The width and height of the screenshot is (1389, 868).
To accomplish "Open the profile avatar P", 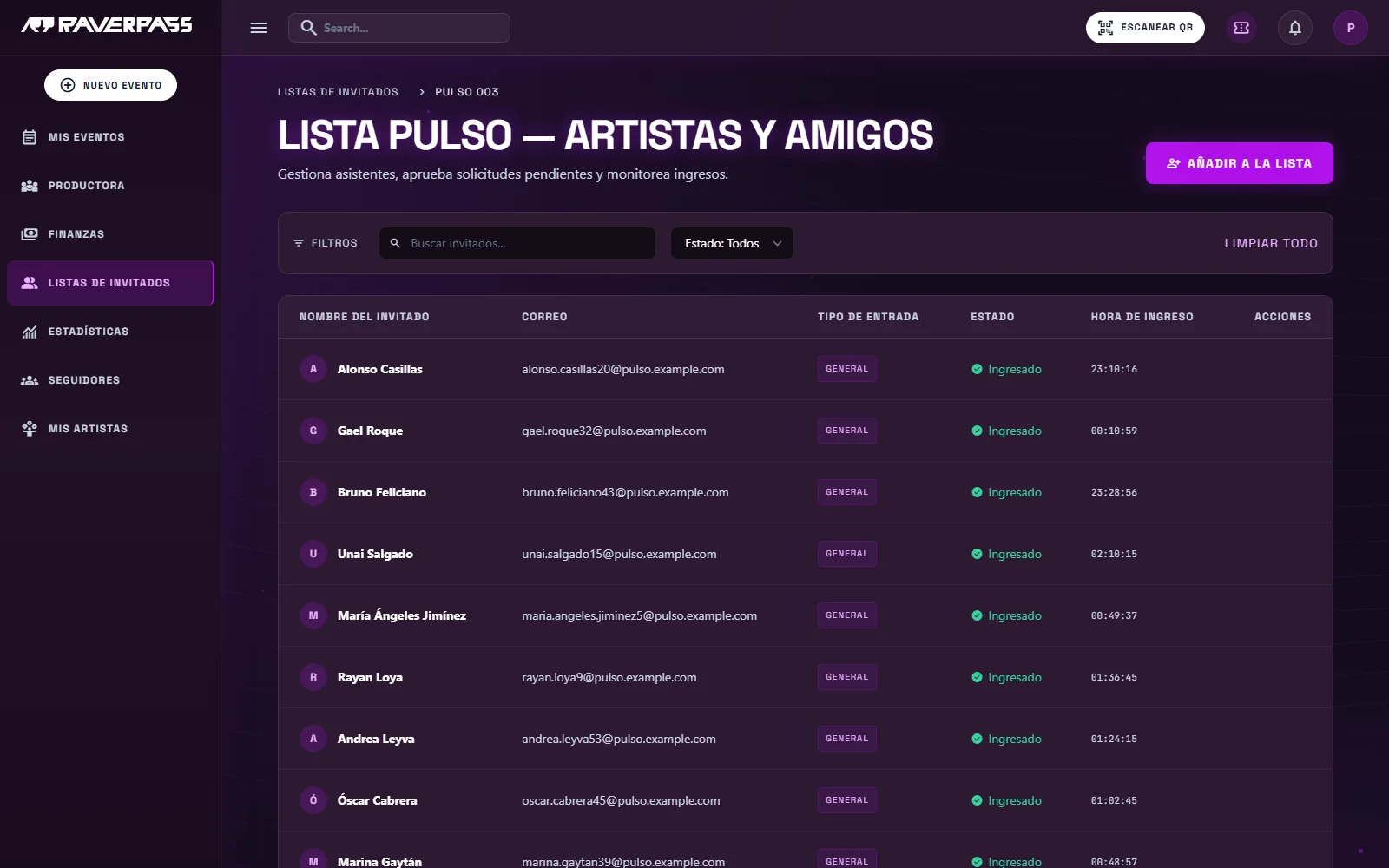I will point(1351,28).
